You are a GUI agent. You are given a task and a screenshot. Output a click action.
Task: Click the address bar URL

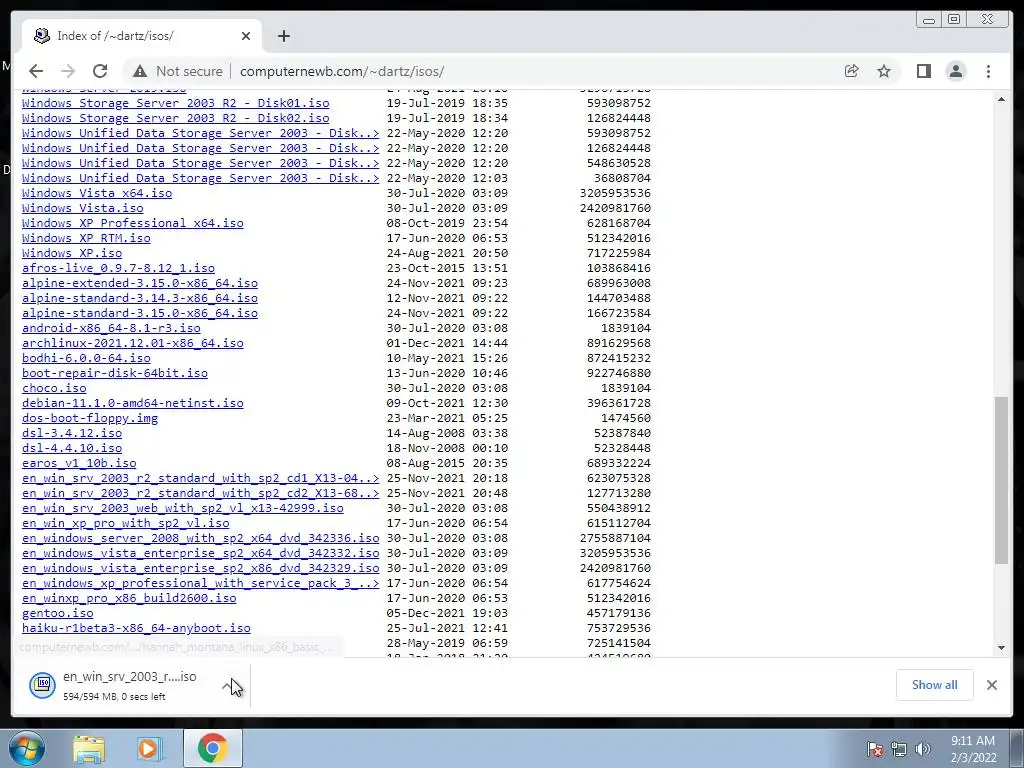click(342, 71)
